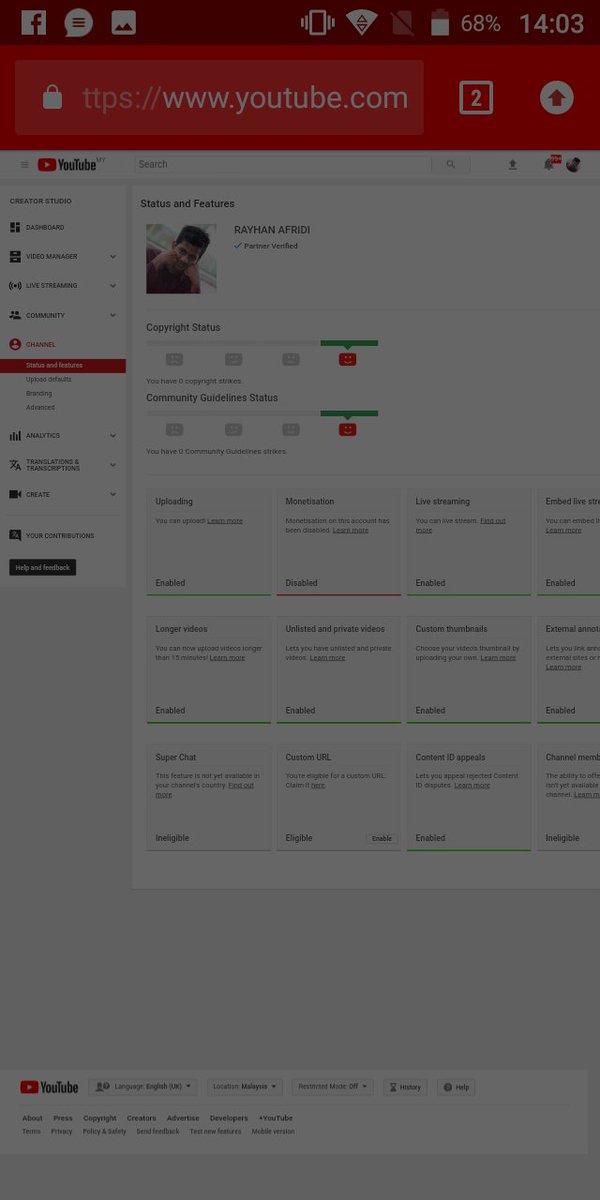Click the History button in footer
This screenshot has width=600, height=1200.
pos(405,1087)
